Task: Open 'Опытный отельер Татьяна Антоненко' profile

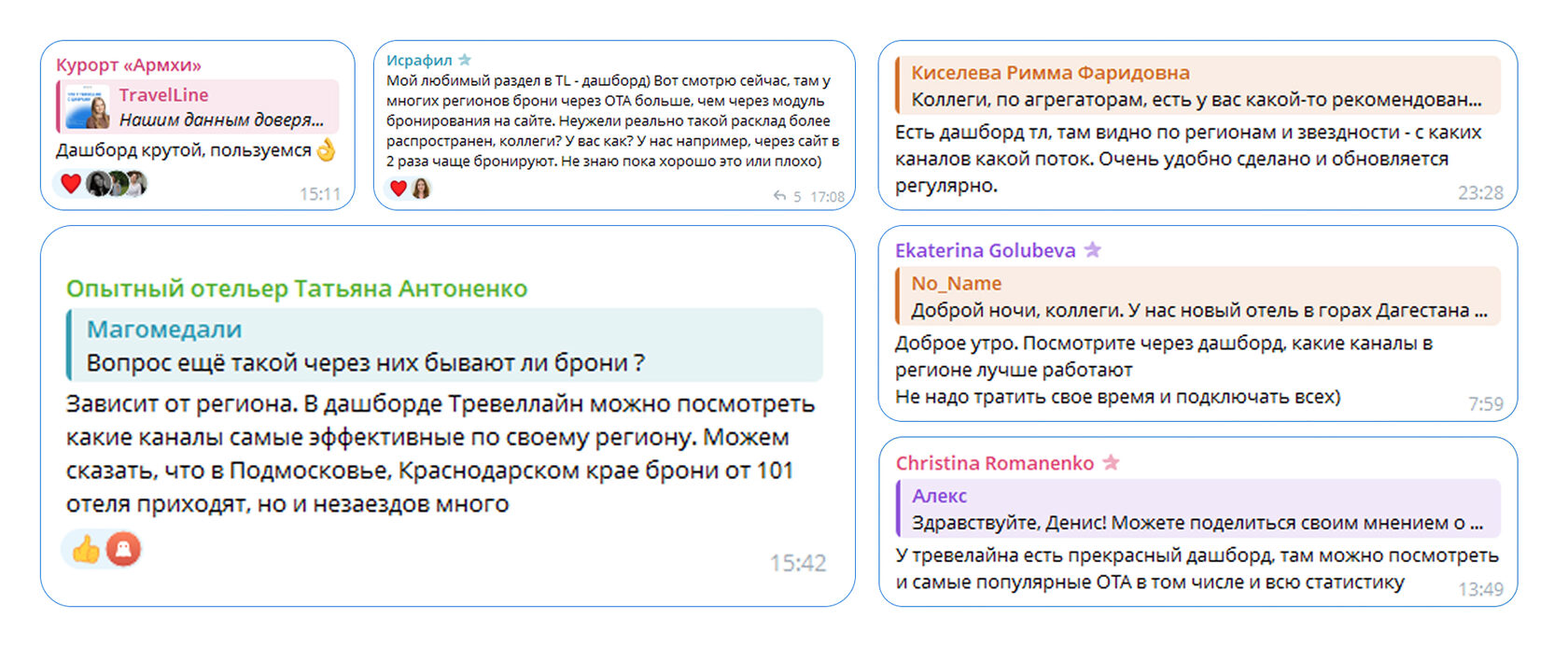Action: point(297,288)
